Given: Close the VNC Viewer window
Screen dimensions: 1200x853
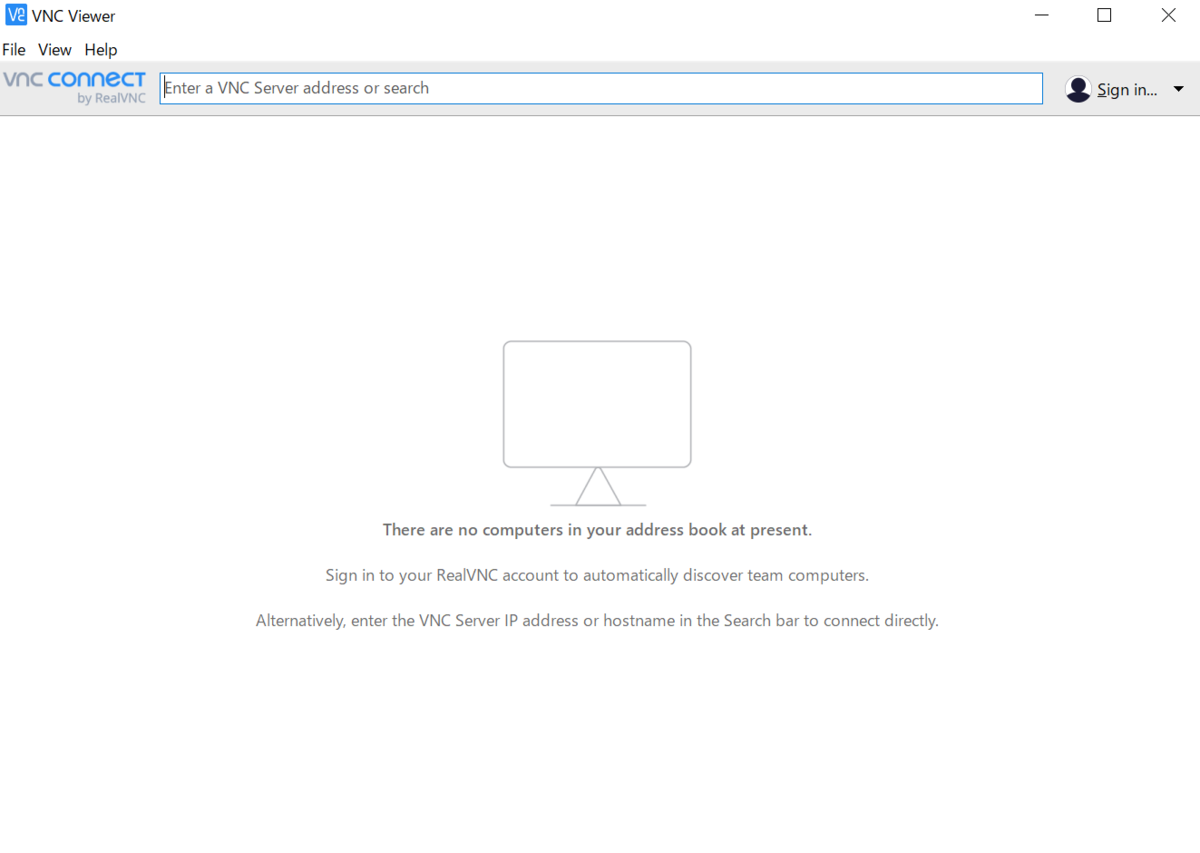Looking at the screenshot, I should [x=1168, y=15].
